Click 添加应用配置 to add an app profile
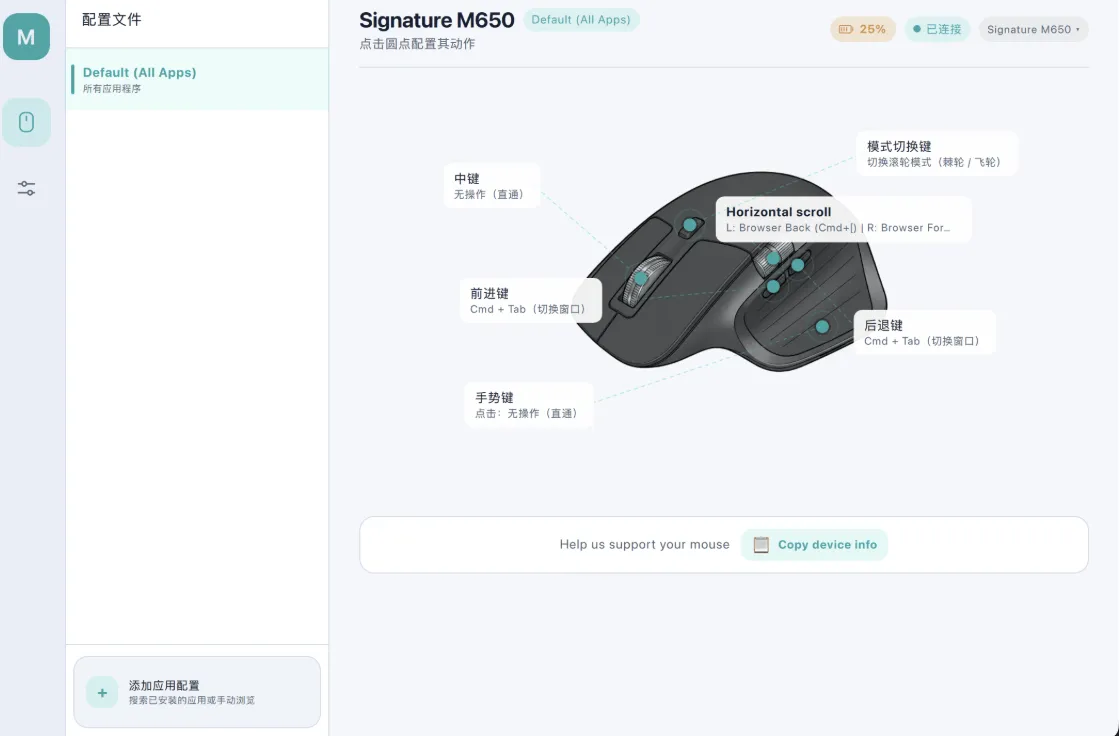1120x736 pixels. pyautogui.click(x=196, y=691)
